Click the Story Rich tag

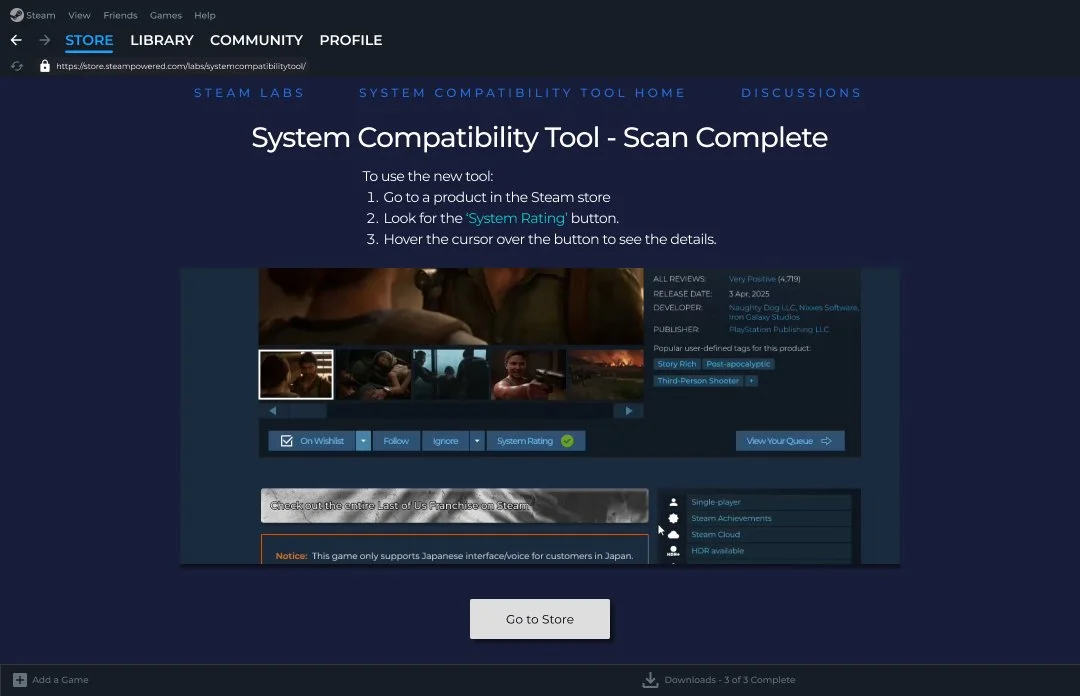(x=676, y=364)
